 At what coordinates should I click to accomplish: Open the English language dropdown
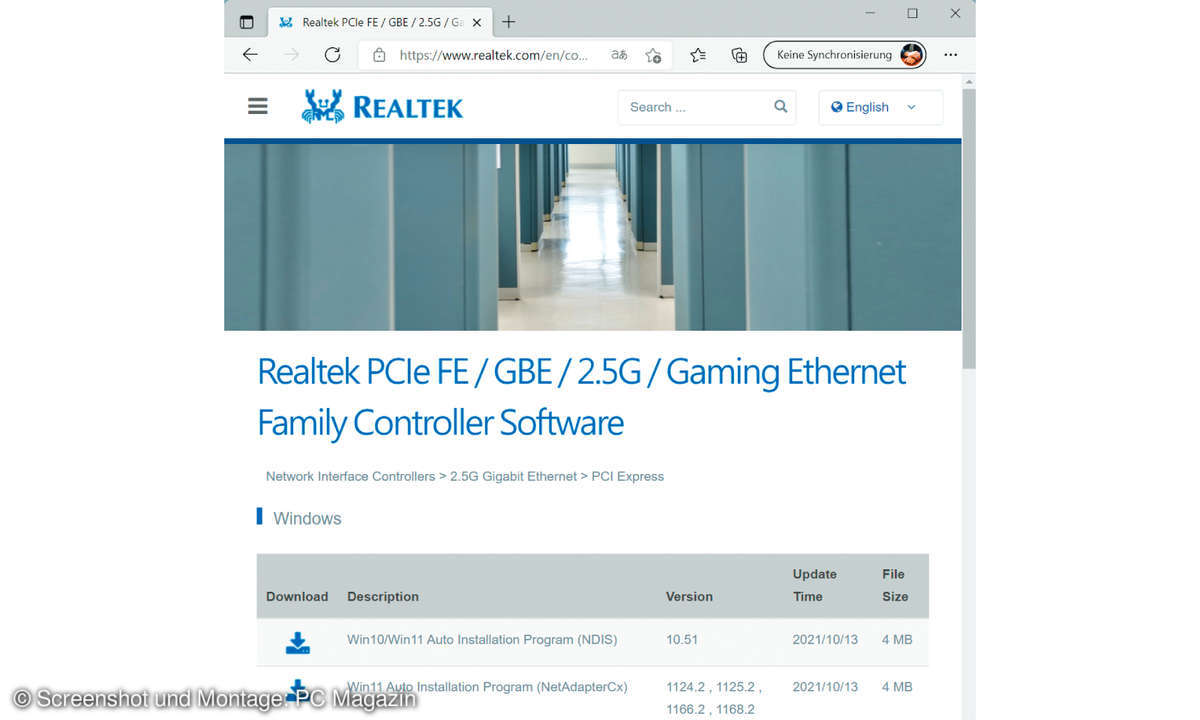881,107
